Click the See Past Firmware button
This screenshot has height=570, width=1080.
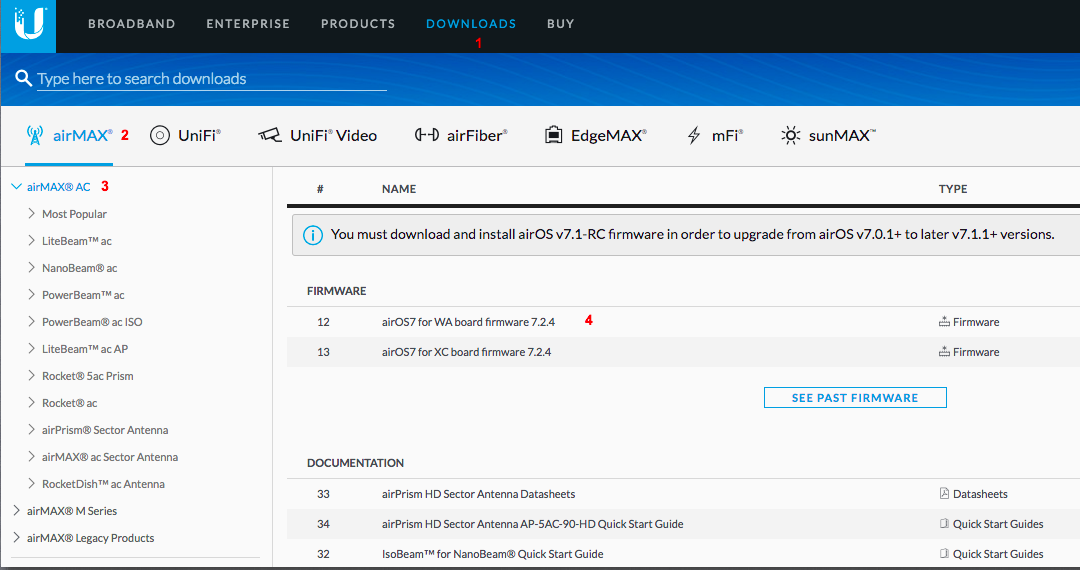(x=855, y=398)
